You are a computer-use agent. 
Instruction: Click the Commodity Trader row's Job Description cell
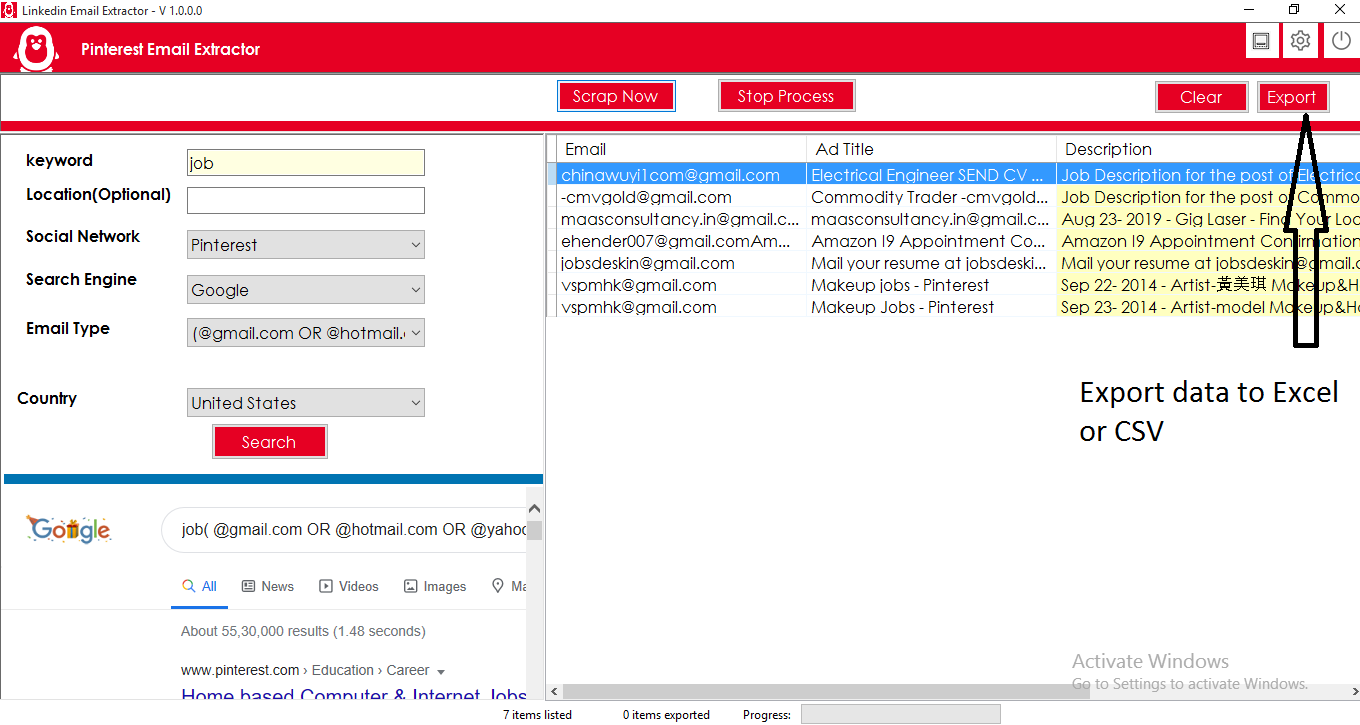(x=1208, y=197)
